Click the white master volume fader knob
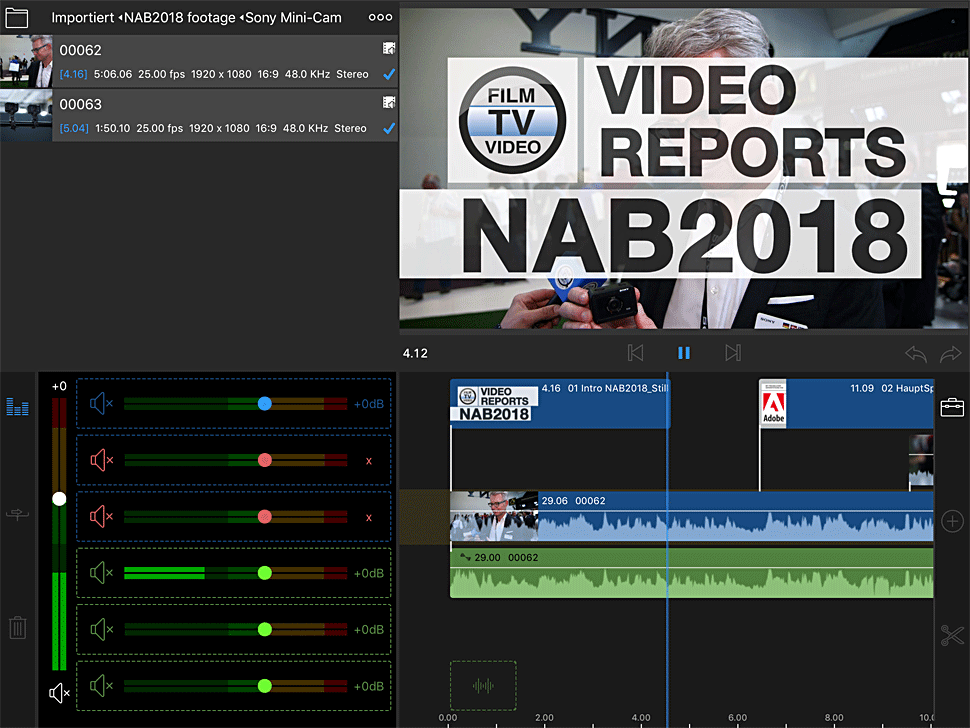The image size is (970, 728). pos(59,499)
